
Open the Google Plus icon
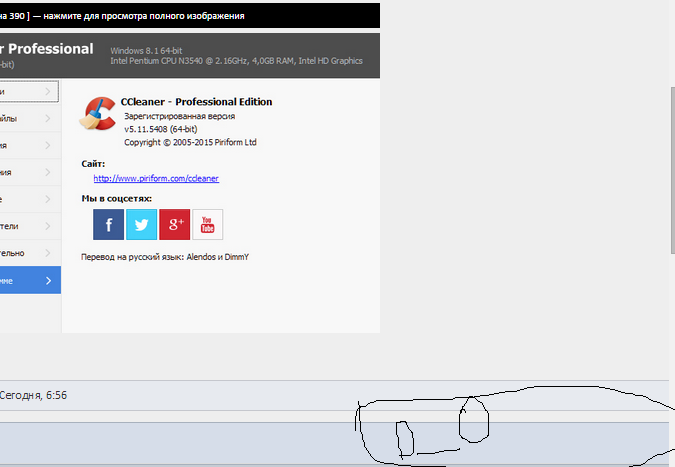coord(174,224)
